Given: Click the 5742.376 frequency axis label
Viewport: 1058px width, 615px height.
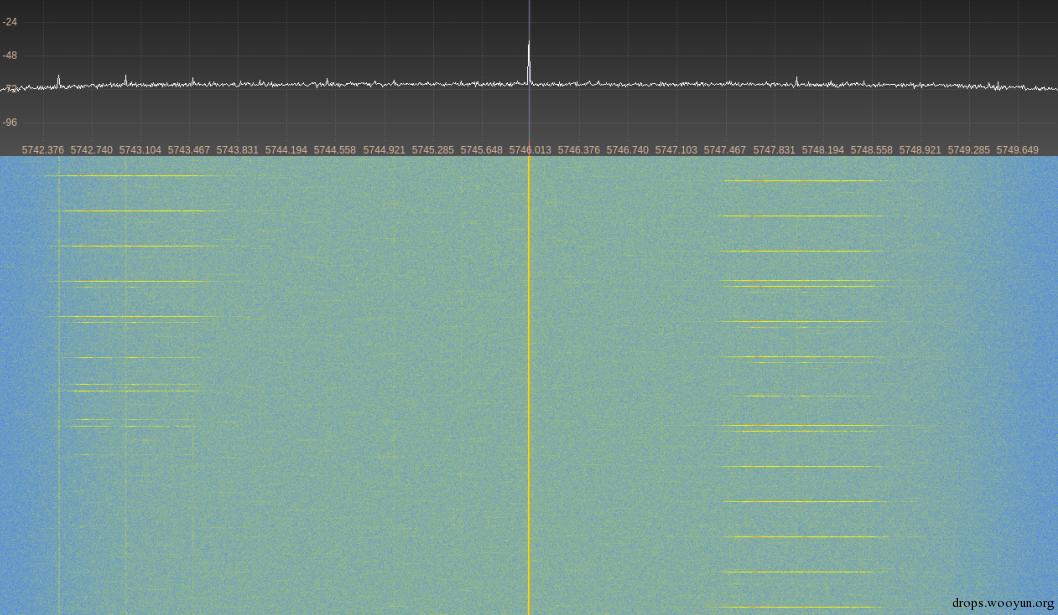Looking at the screenshot, I should pos(43,150).
